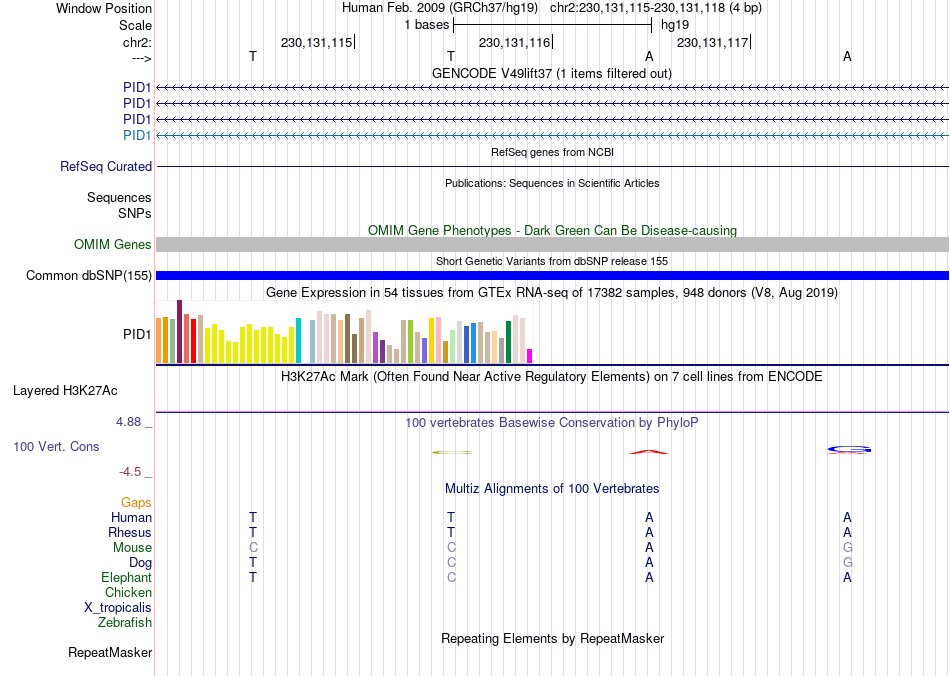Click the Multiz Alignments of 100 Vertebrates title
Viewport: 950px width, 676px height.
coord(552,489)
